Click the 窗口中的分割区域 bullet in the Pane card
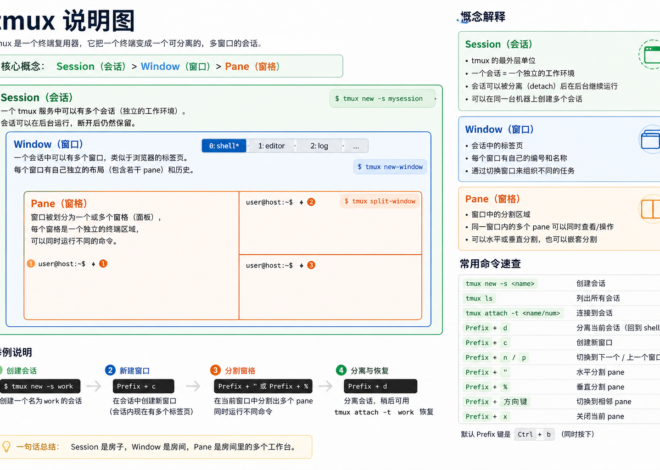 (500, 214)
